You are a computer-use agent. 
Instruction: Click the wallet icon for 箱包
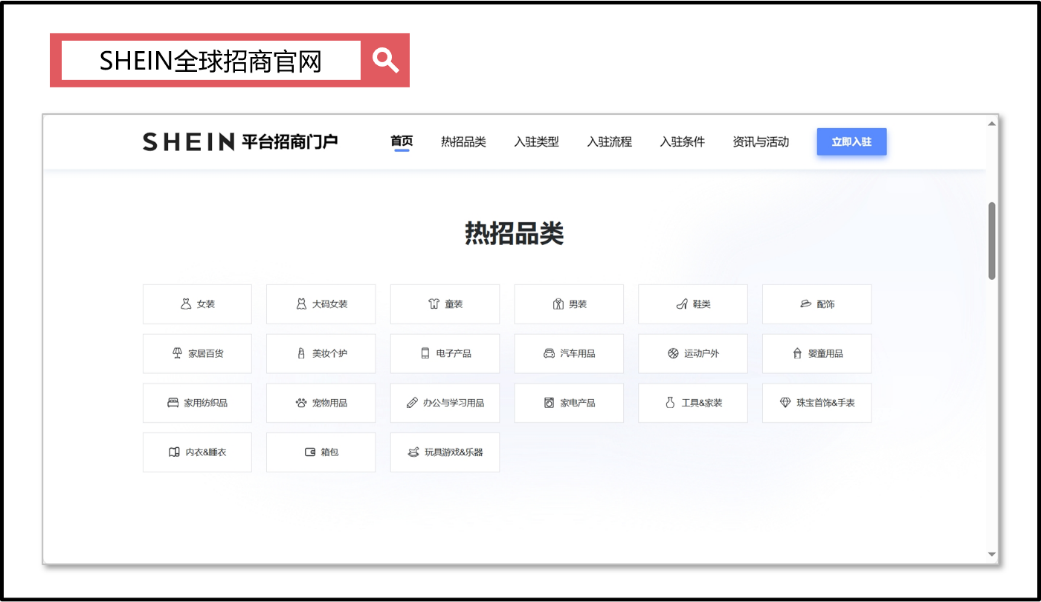310,452
